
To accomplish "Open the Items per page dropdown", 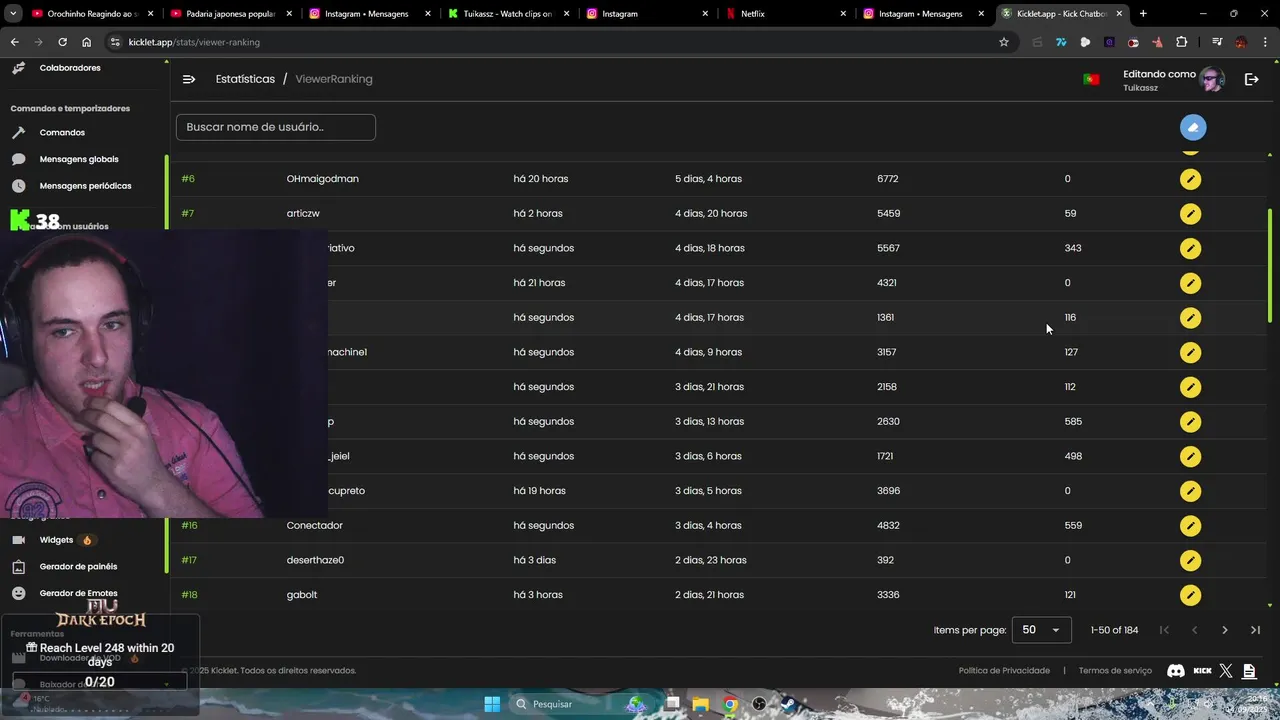I will click(x=1041, y=630).
